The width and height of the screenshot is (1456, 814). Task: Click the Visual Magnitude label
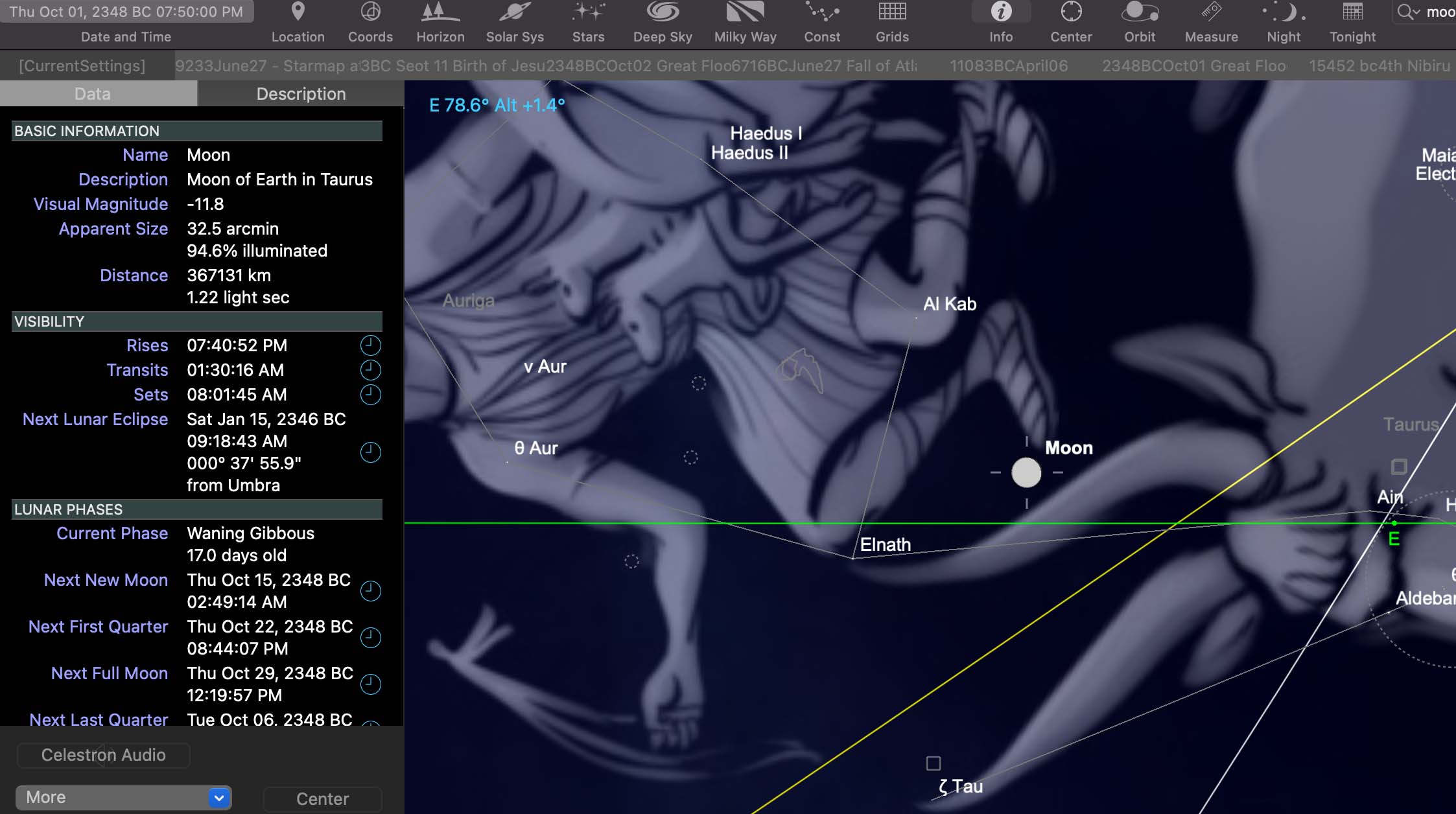point(100,204)
